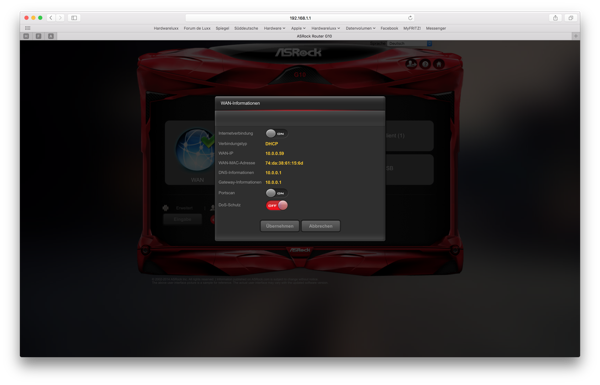Viewport: 600px width, 385px height.
Task: Toggle the Portscan switch
Action: point(276,192)
